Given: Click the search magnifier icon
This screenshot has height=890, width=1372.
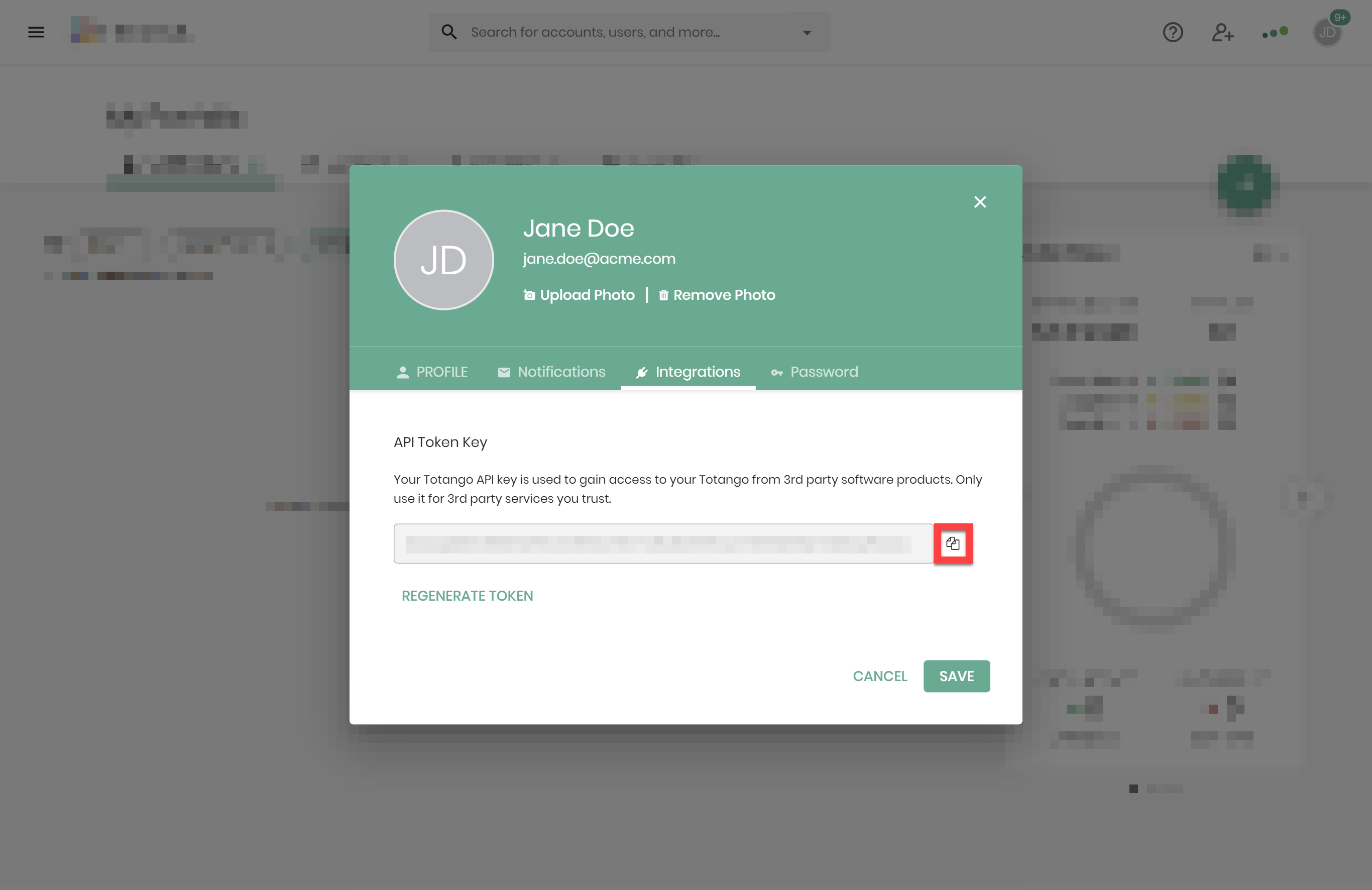Looking at the screenshot, I should tap(449, 32).
